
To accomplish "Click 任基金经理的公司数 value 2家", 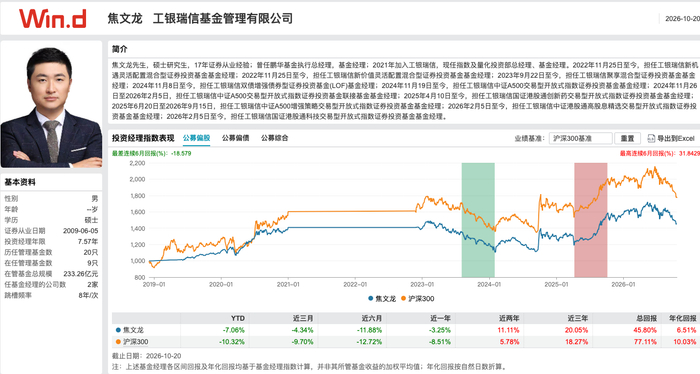I will (93, 284).
